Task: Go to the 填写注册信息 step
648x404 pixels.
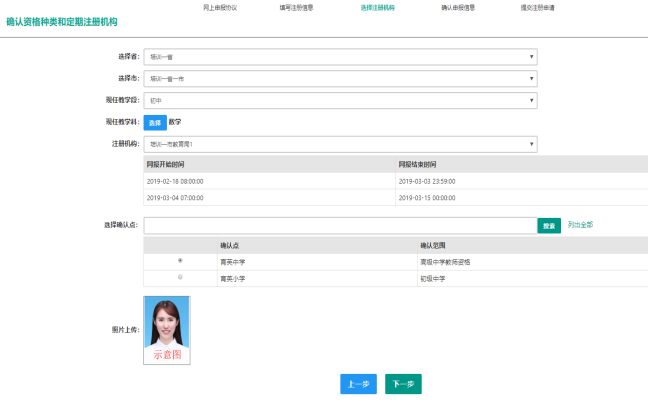Action: pyautogui.click(x=298, y=7)
